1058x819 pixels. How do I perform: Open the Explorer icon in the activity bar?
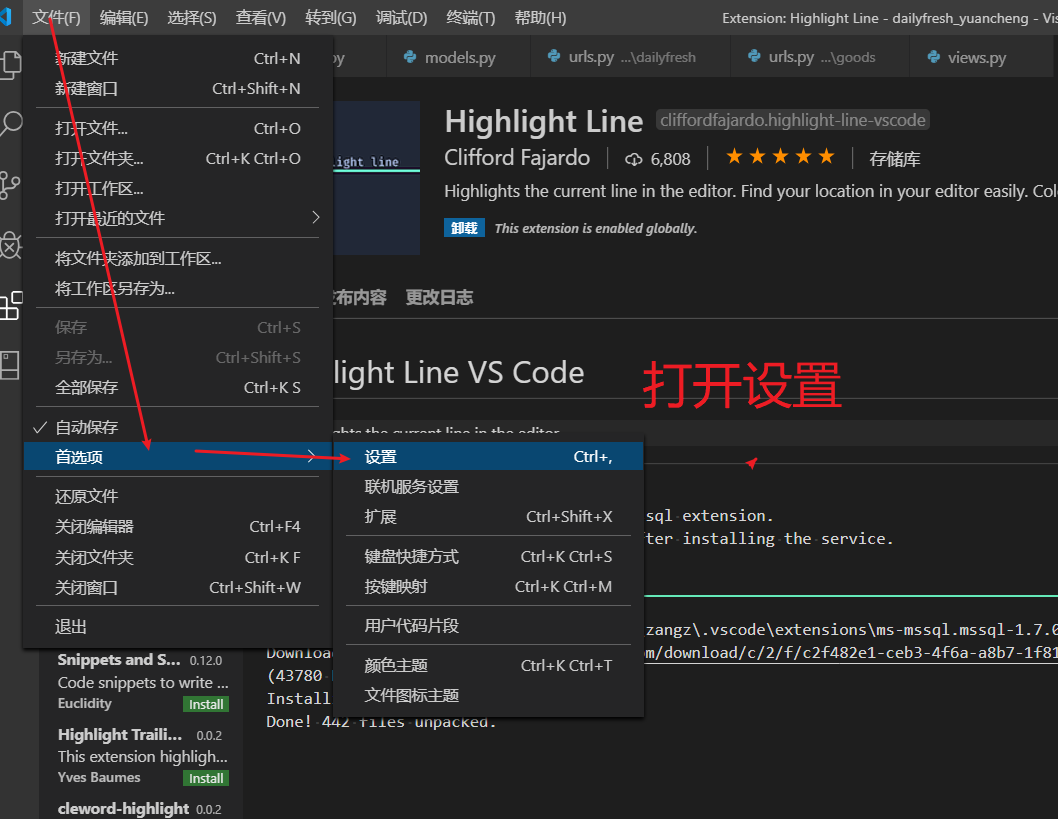(10, 65)
